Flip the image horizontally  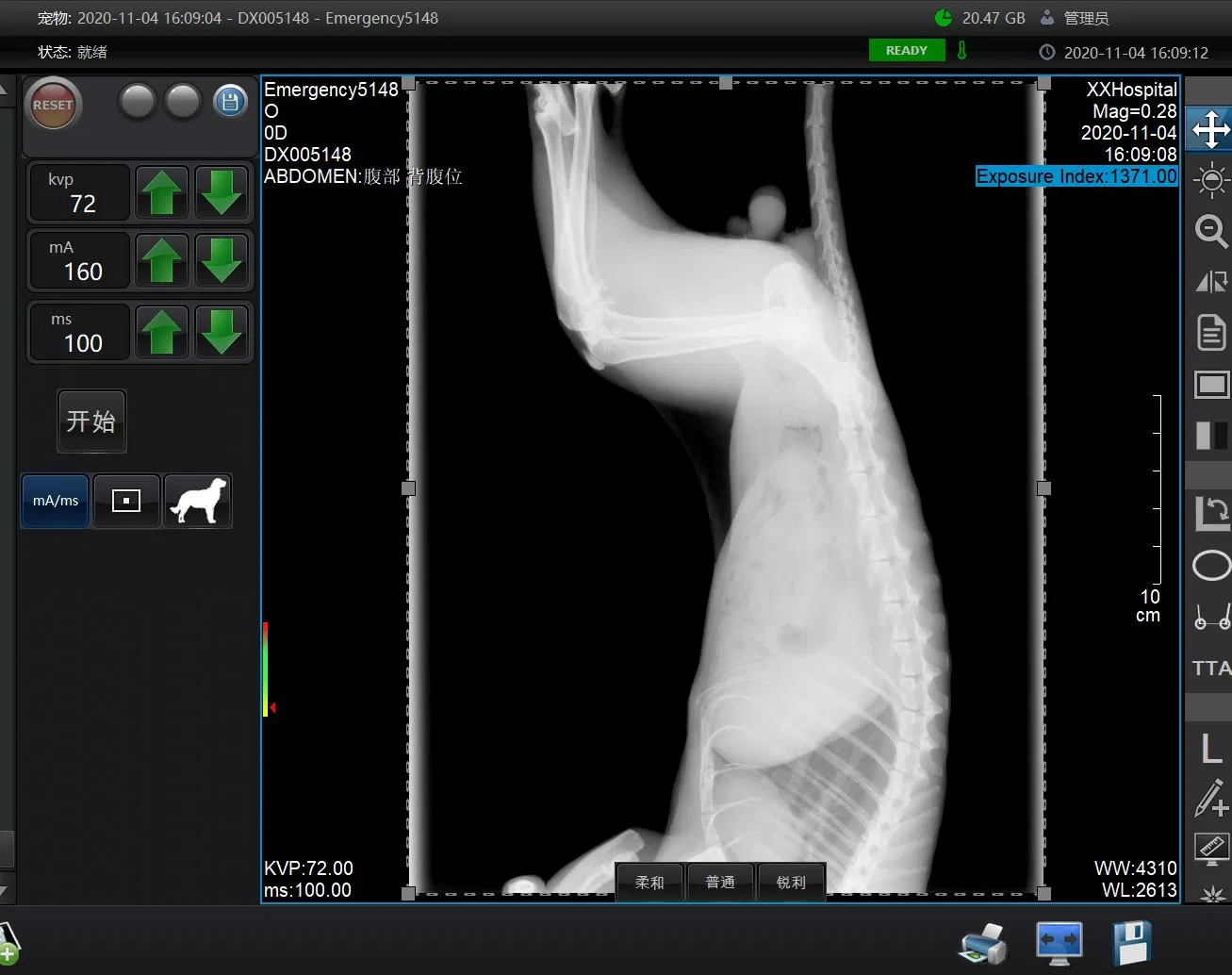click(x=1210, y=281)
